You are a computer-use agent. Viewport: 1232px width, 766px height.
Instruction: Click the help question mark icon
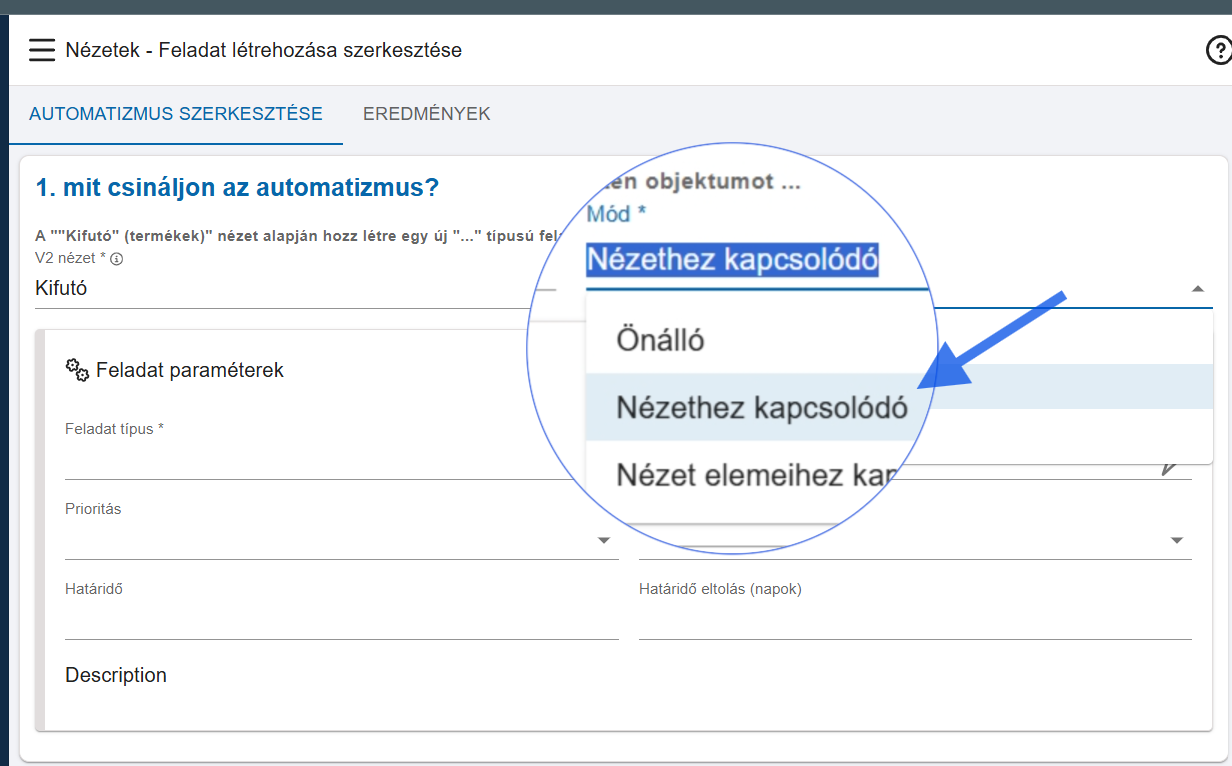(1218, 50)
